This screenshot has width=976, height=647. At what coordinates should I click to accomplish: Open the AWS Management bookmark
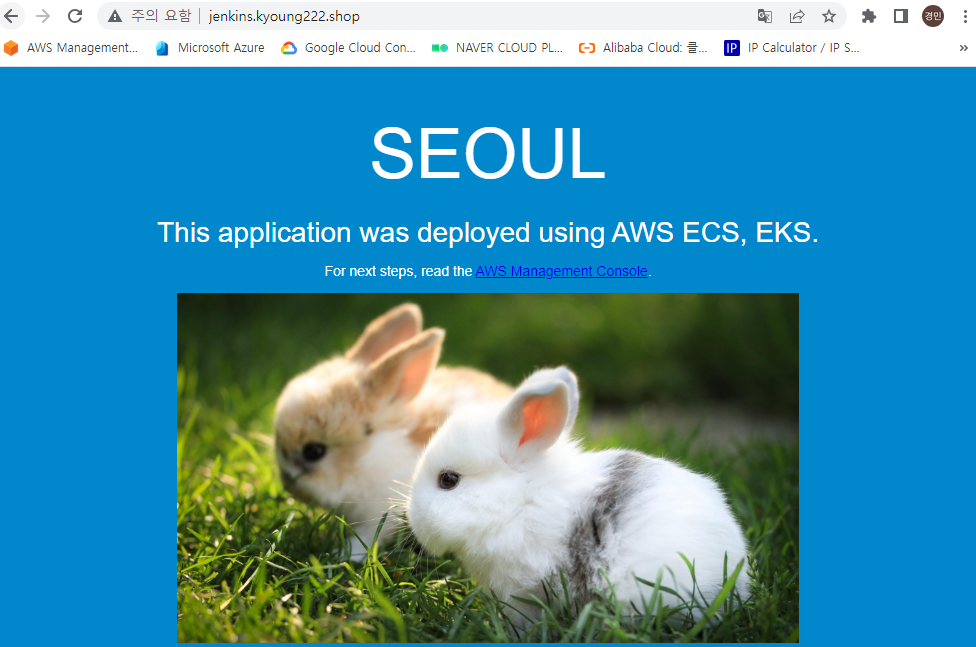(x=70, y=48)
